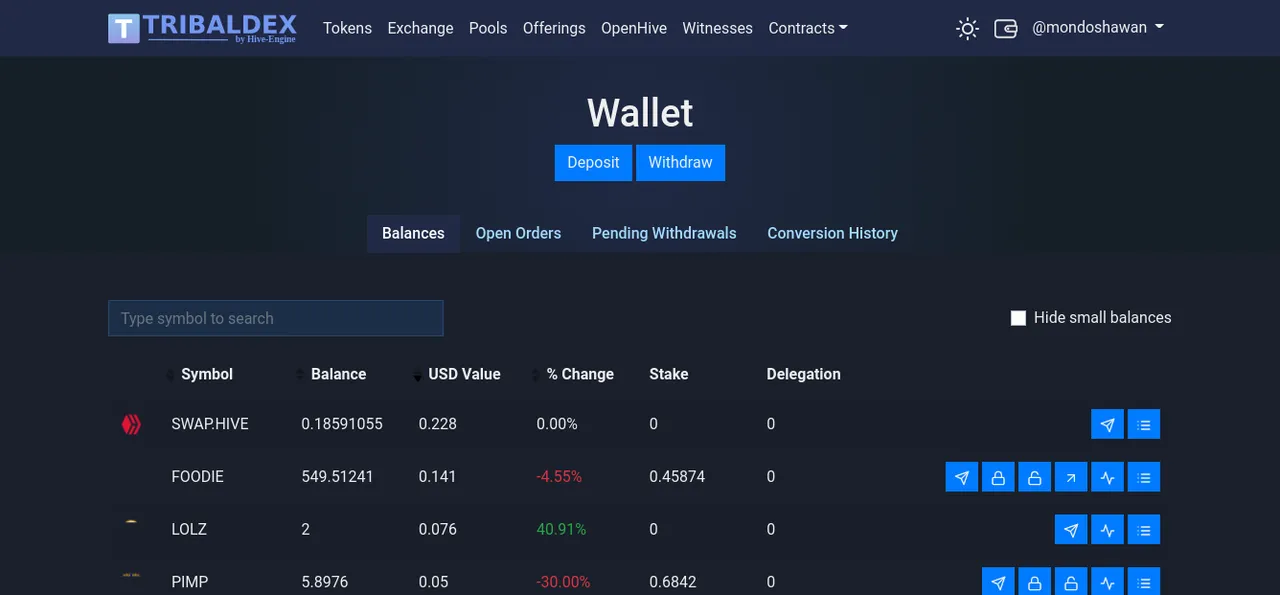Click PIMP stake value 0.6842
The width and height of the screenshot is (1280, 595).
pyautogui.click(x=673, y=582)
